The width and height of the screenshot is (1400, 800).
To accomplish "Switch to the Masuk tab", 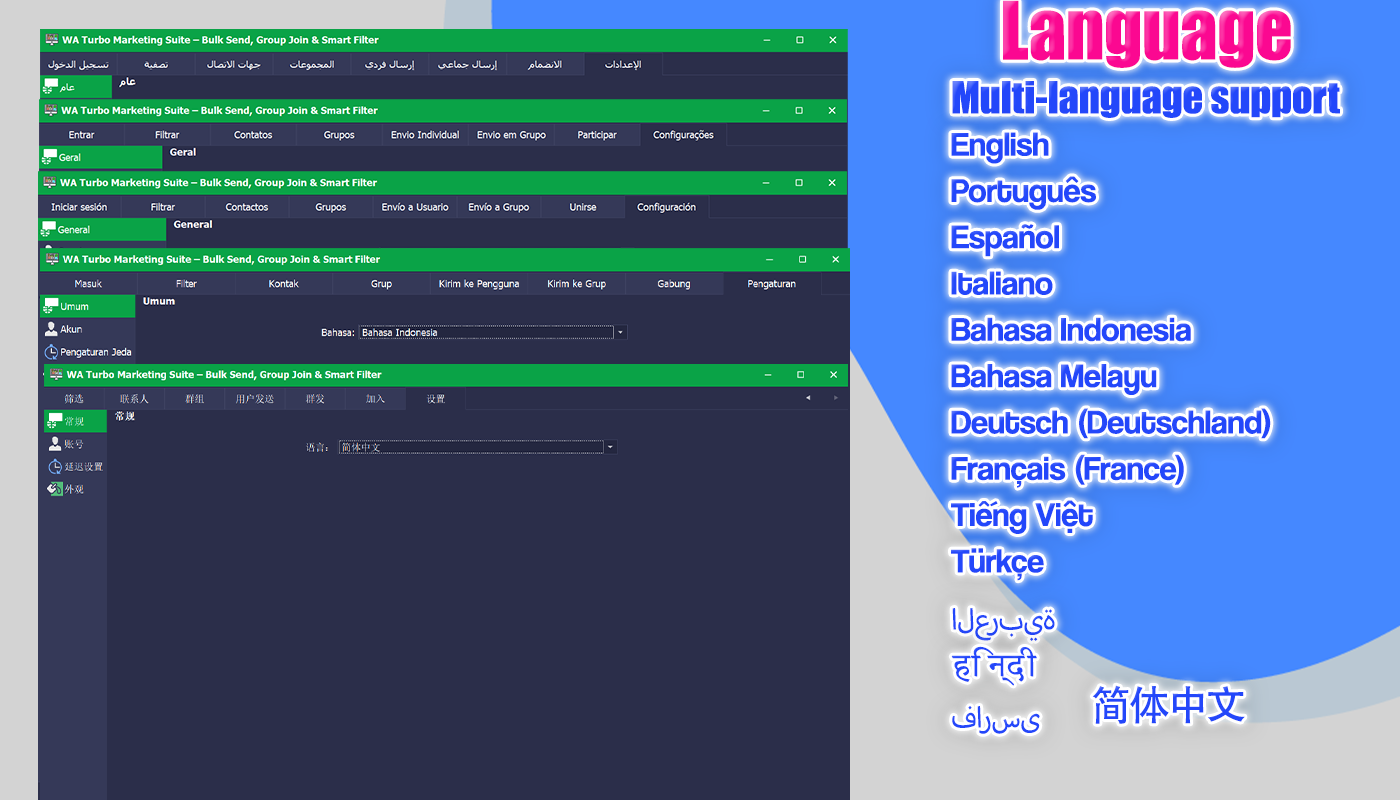I will pos(88,284).
